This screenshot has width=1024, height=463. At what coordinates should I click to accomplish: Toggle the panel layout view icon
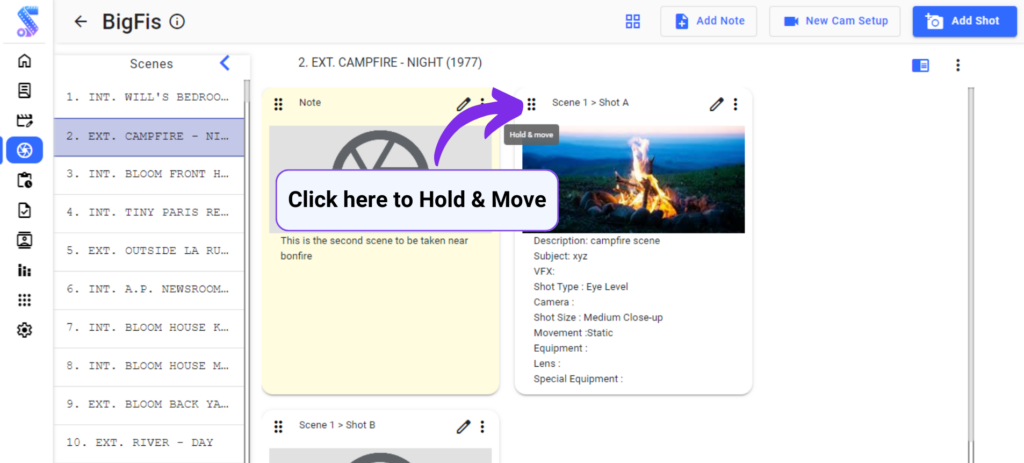point(920,65)
